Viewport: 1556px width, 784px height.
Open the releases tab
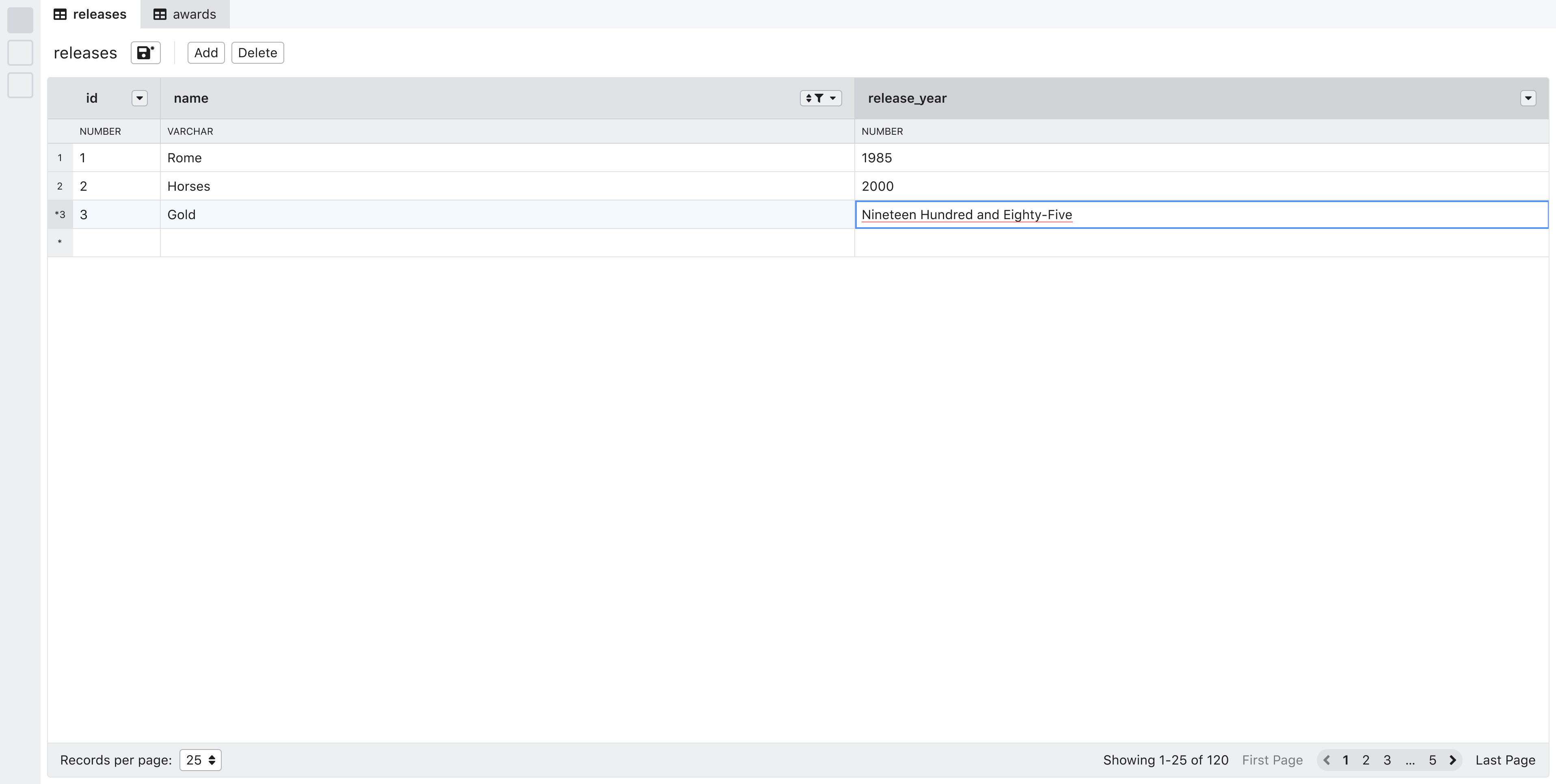tap(91, 14)
